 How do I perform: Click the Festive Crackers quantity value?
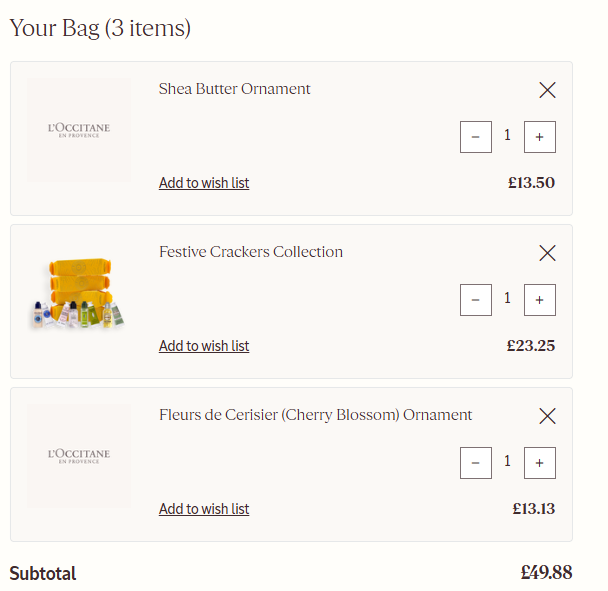(x=507, y=298)
